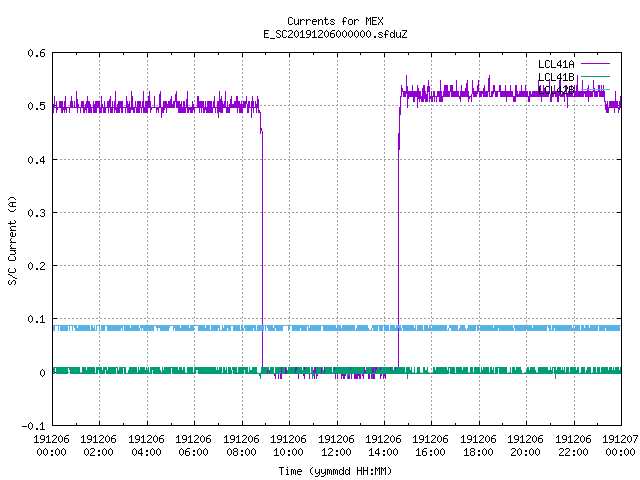
Task: Click the x-axis label 'Time (yymmdd HH:MM)'
Action: [x=335, y=471]
